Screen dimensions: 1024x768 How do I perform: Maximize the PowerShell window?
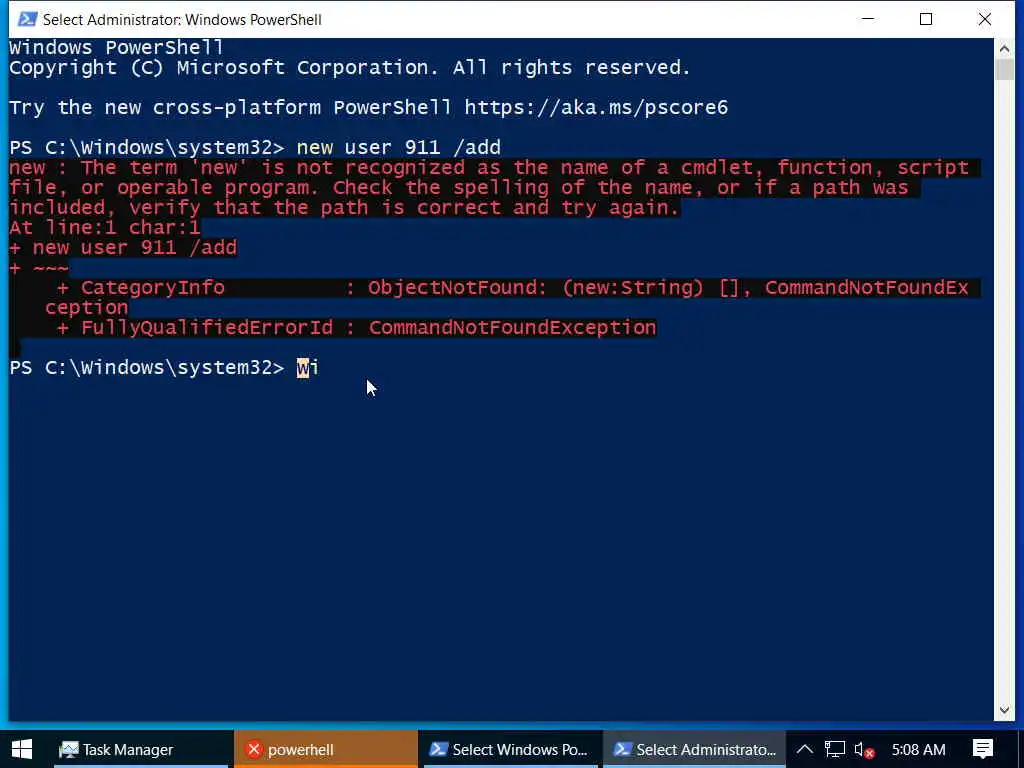[925, 19]
